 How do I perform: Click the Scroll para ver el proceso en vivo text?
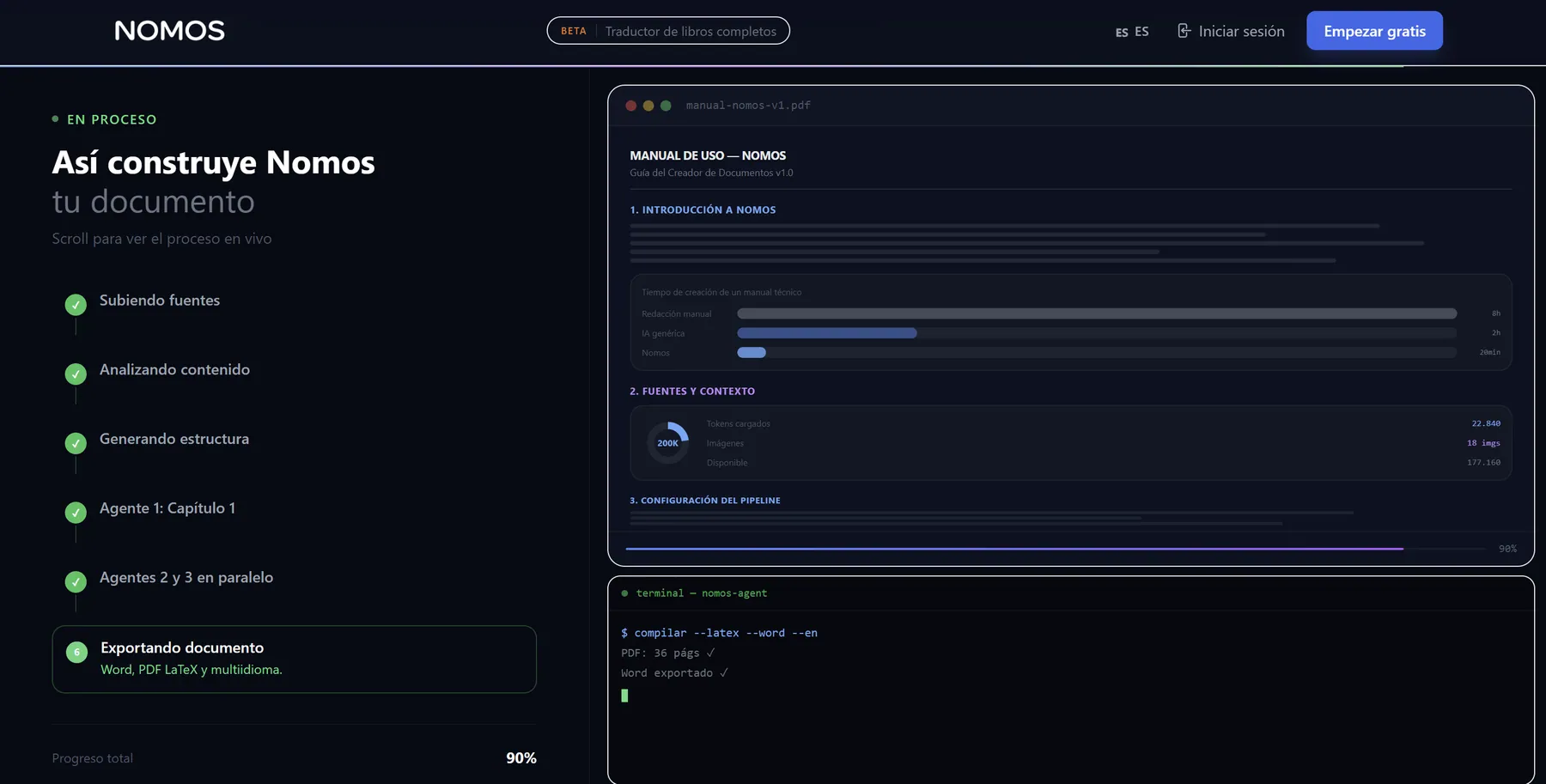click(161, 239)
